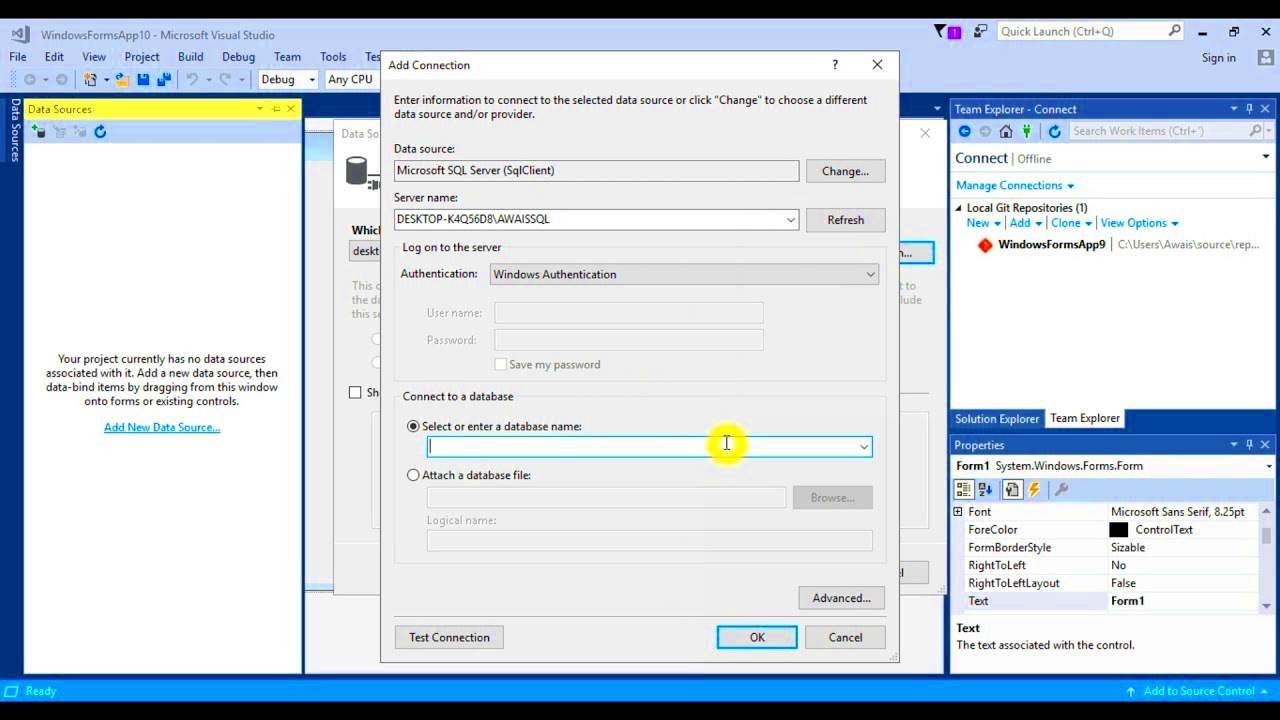This screenshot has width=1280, height=720.
Task: Click the green Manage Connections plug icon
Action: pyautogui.click(x=1026, y=131)
